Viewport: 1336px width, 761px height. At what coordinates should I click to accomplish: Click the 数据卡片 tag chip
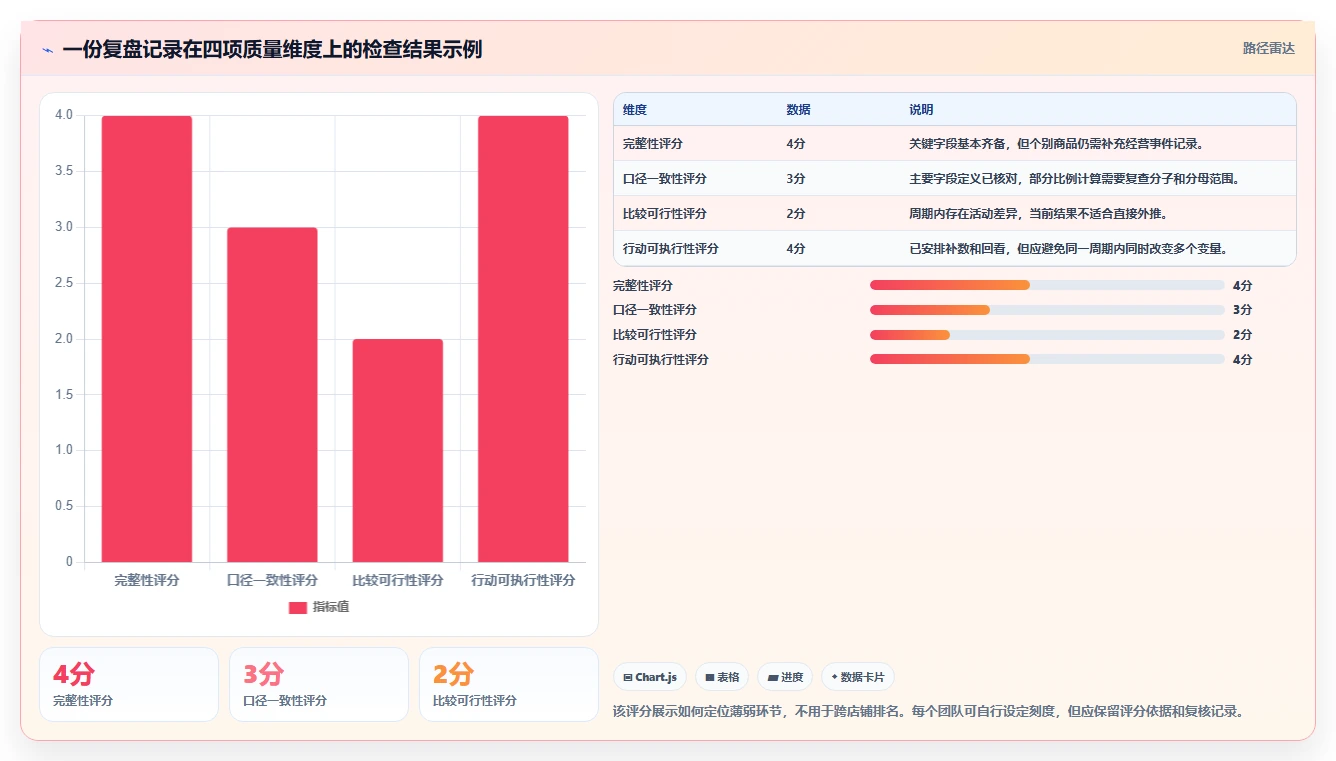pos(858,677)
